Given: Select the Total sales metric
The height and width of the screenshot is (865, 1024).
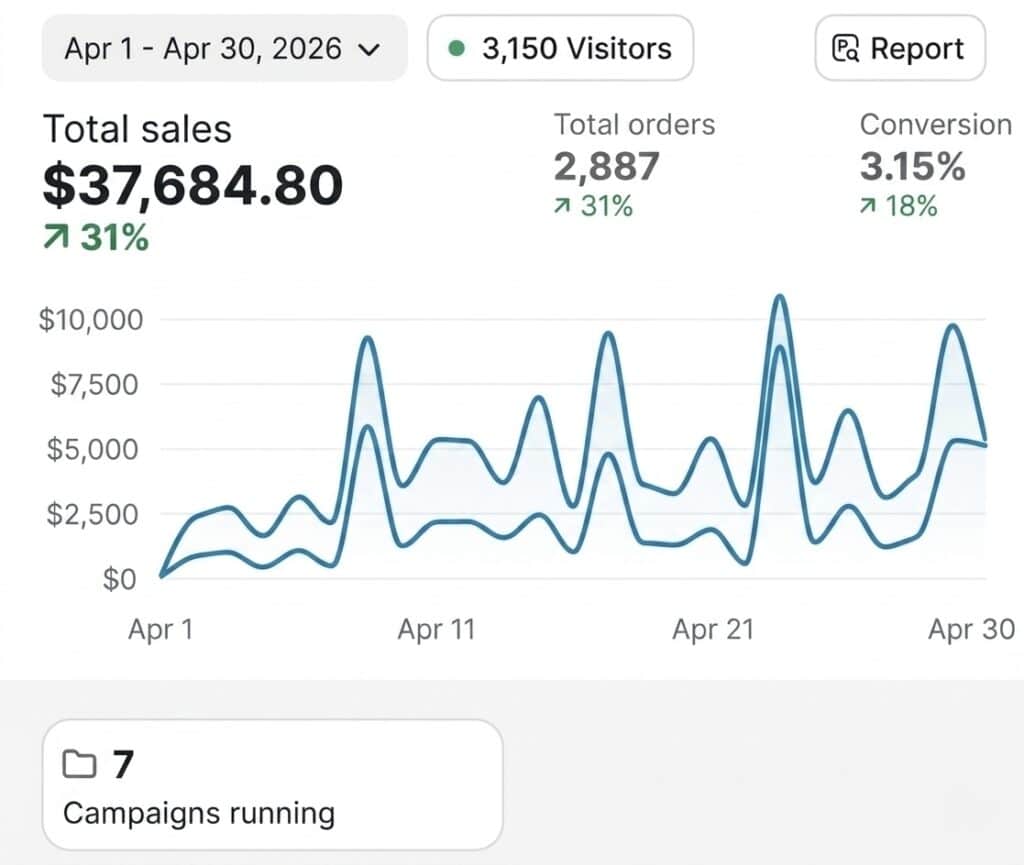Looking at the screenshot, I should pos(137,129).
